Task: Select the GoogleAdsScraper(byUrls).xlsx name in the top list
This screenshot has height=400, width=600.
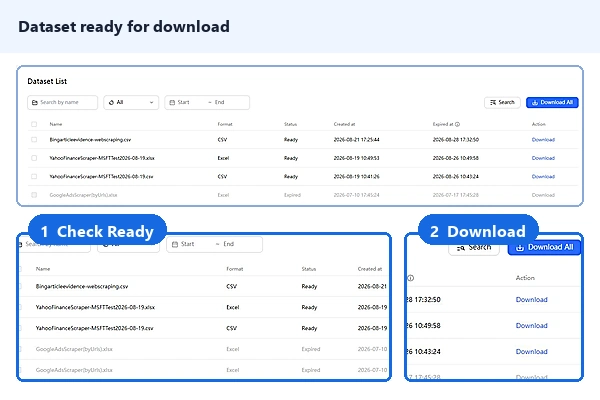Action: pyautogui.click(x=83, y=195)
